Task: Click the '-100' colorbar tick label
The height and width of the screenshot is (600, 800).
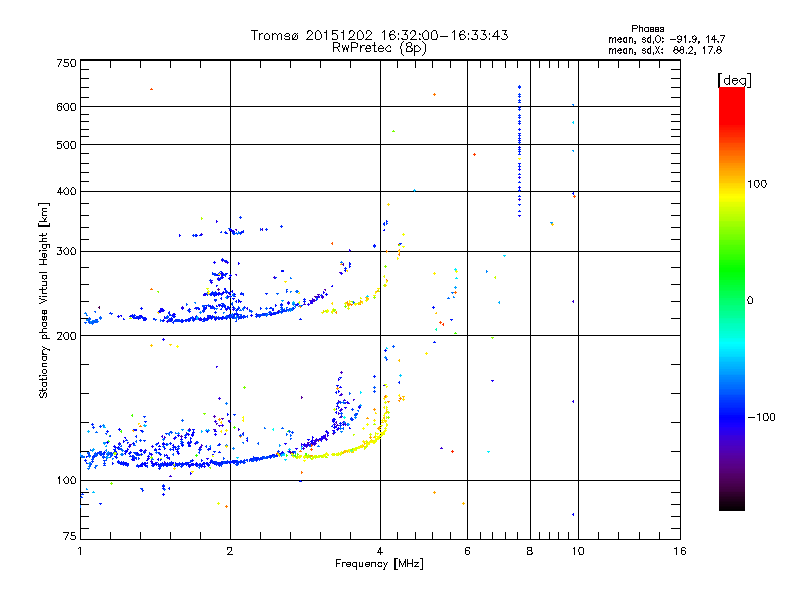Action: 761,417
